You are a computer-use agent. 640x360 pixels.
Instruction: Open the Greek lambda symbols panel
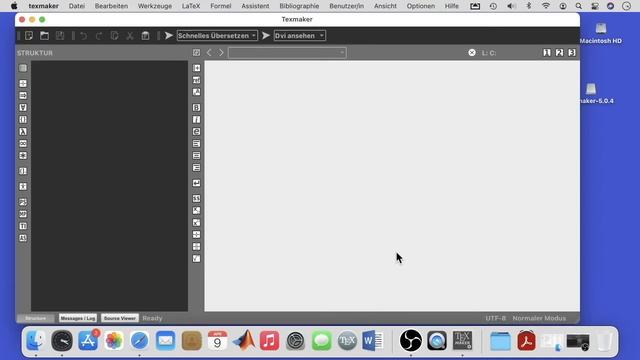[x=23, y=131]
